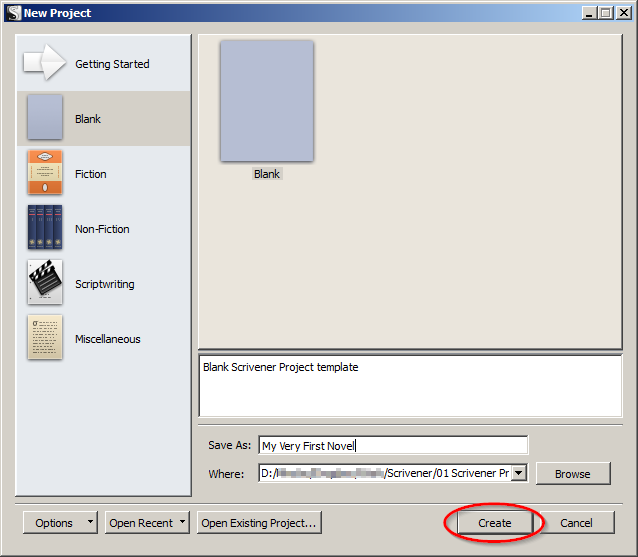Expand the Open Recent dropdown

(x=183, y=523)
